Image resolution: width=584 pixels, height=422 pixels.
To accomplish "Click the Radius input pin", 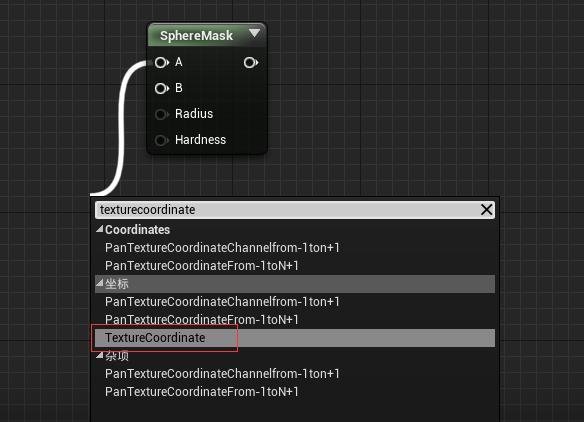I will pyautogui.click(x=161, y=114).
